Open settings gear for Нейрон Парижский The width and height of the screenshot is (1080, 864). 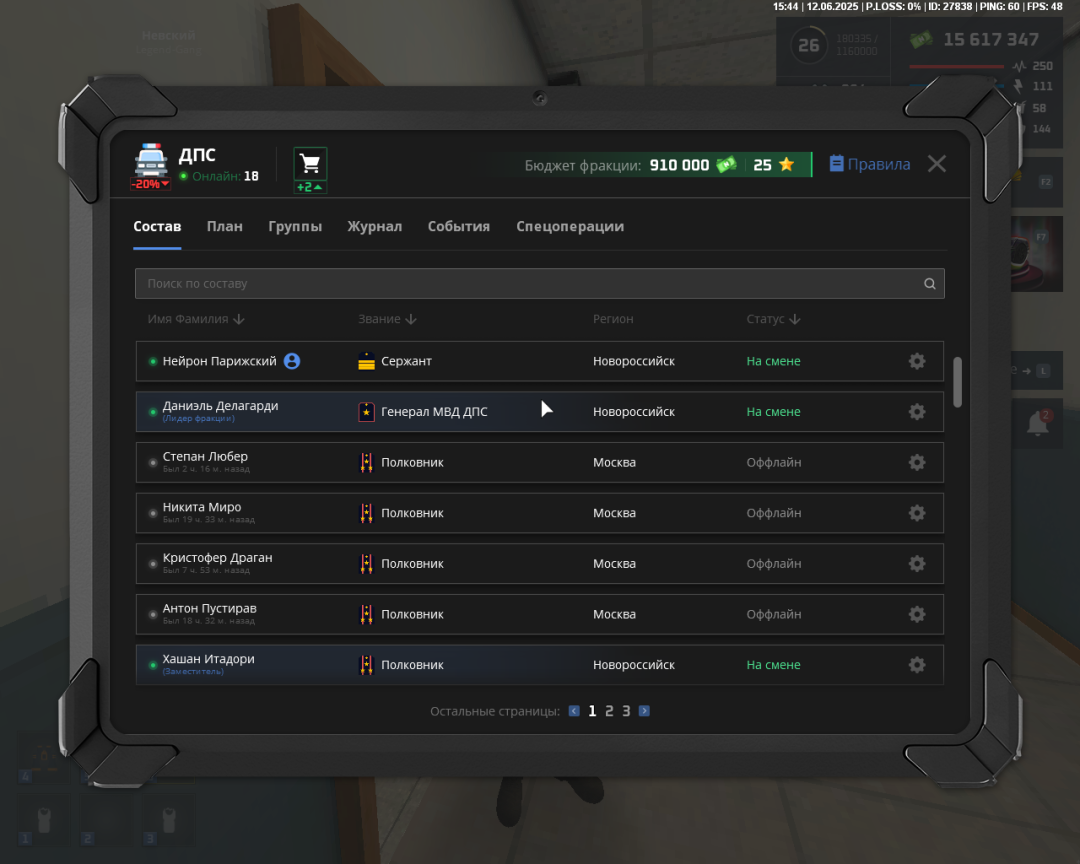click(917, 361)
